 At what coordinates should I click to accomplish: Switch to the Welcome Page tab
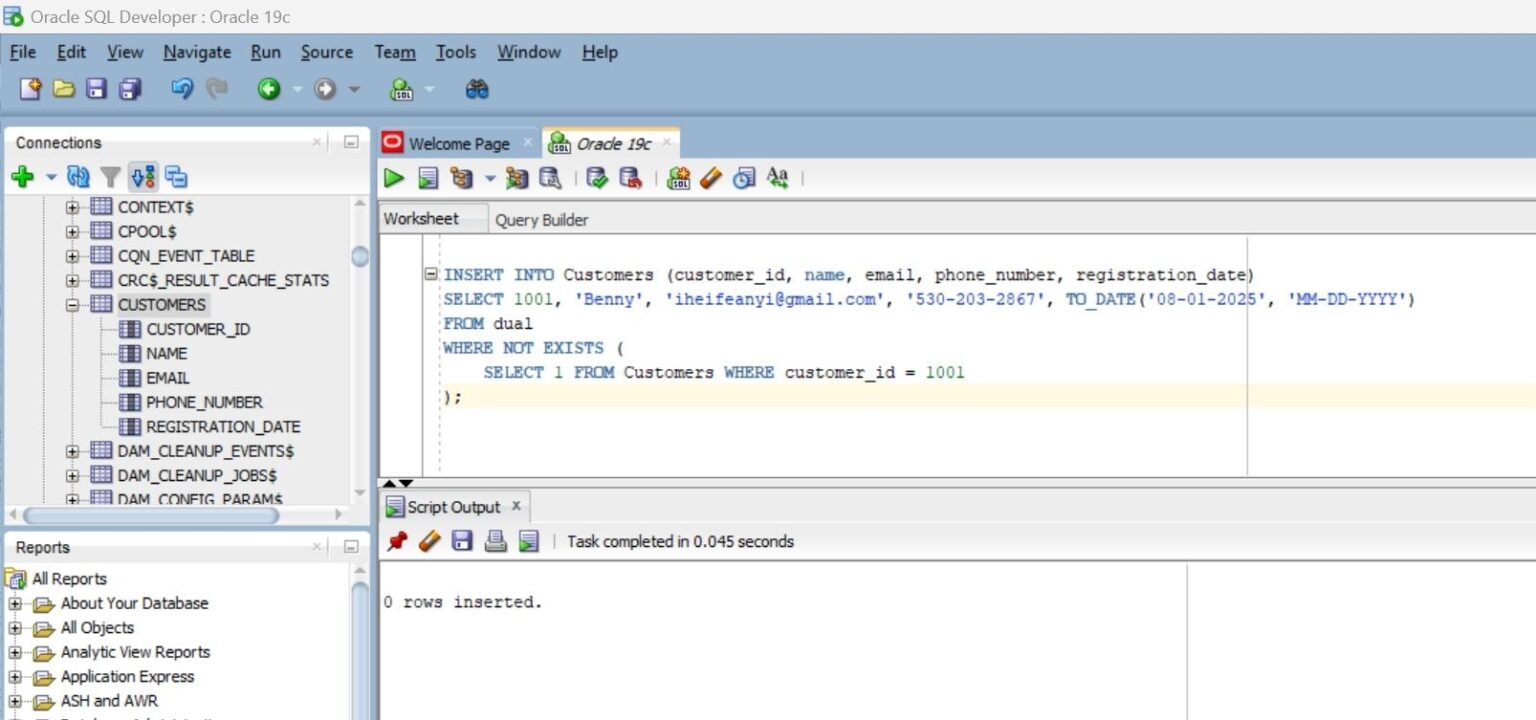coord(458,143)
